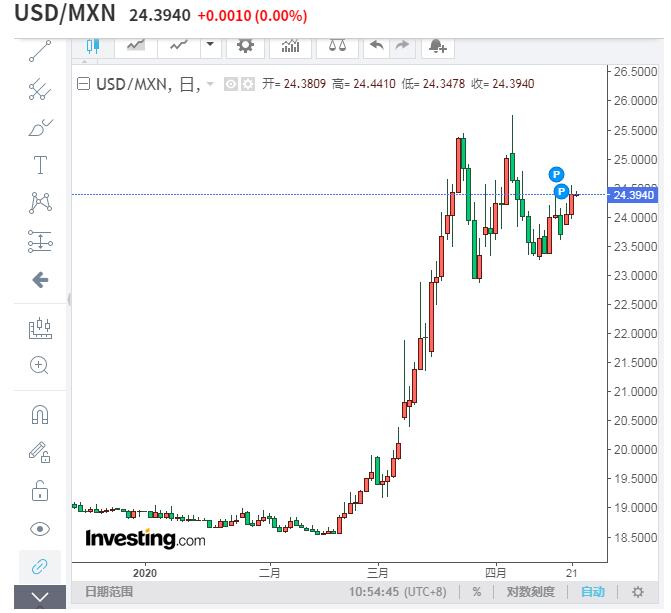671x613 pixels.
Task: Select the text annotation tool
Action: (x=40, y=164)
